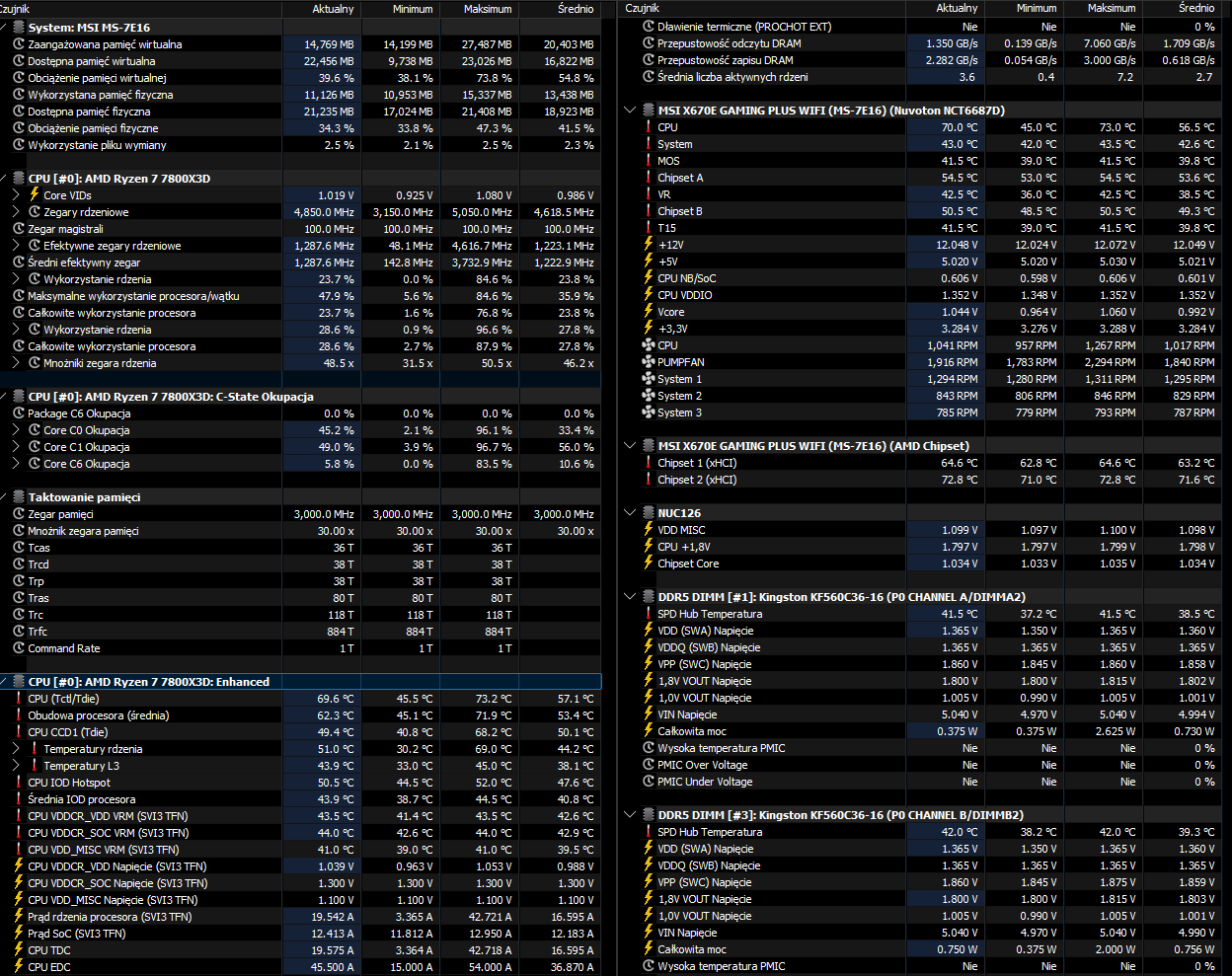Image resolution: width=1232 pixels, height=976 pixels.
Task: Click the lightning icon of Prąd SoC (SVI3 TFN)
Action: (x=19, y=934)
